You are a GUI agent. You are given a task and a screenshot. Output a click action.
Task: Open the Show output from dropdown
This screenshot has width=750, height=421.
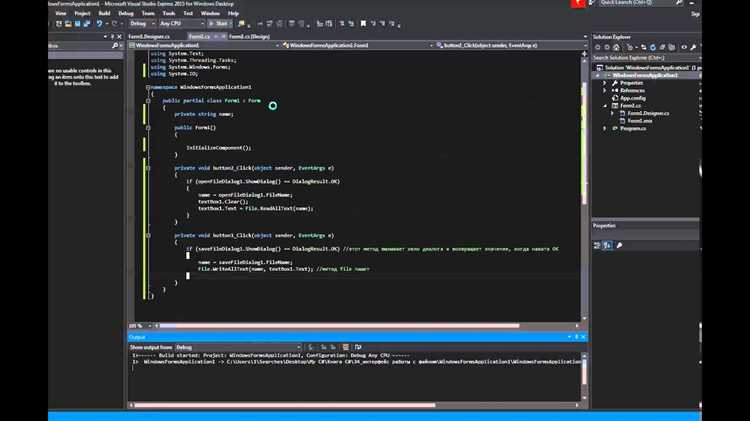(238, 347)
